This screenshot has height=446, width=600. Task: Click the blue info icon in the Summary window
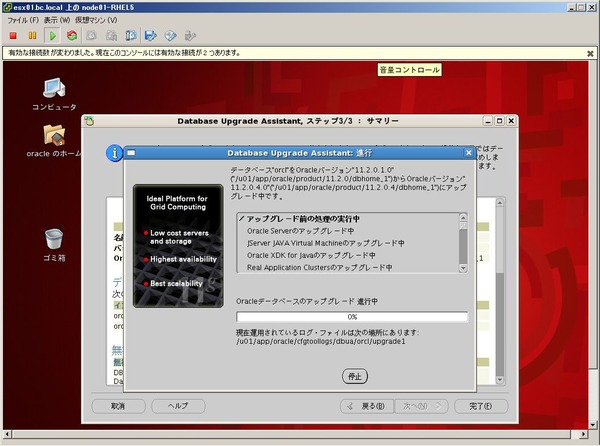[x=114, y=153]
